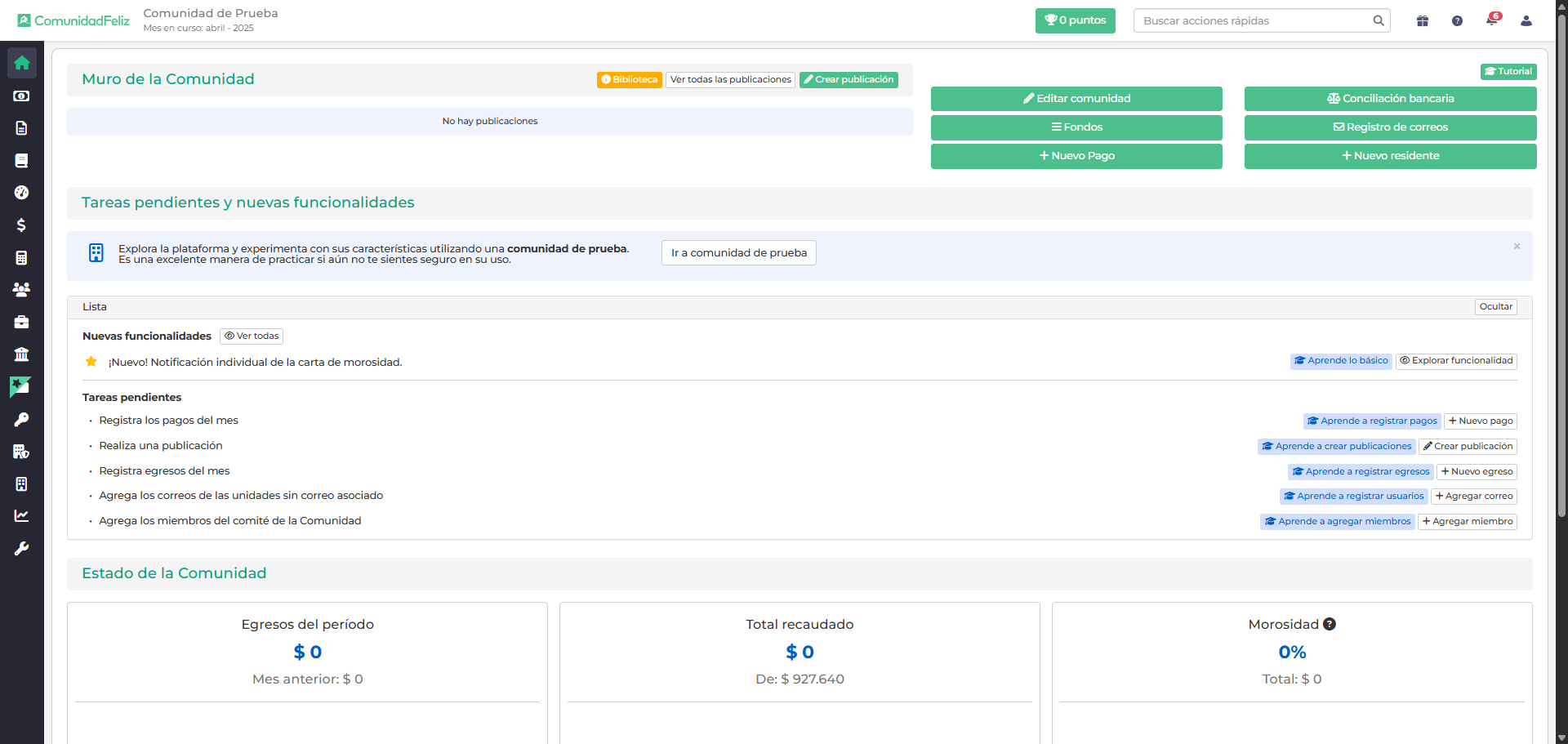1568x744 pixels.
Task: Open the gauge dashboard sidebar icon
Action: pyautogui.click(x=22, y=193)
